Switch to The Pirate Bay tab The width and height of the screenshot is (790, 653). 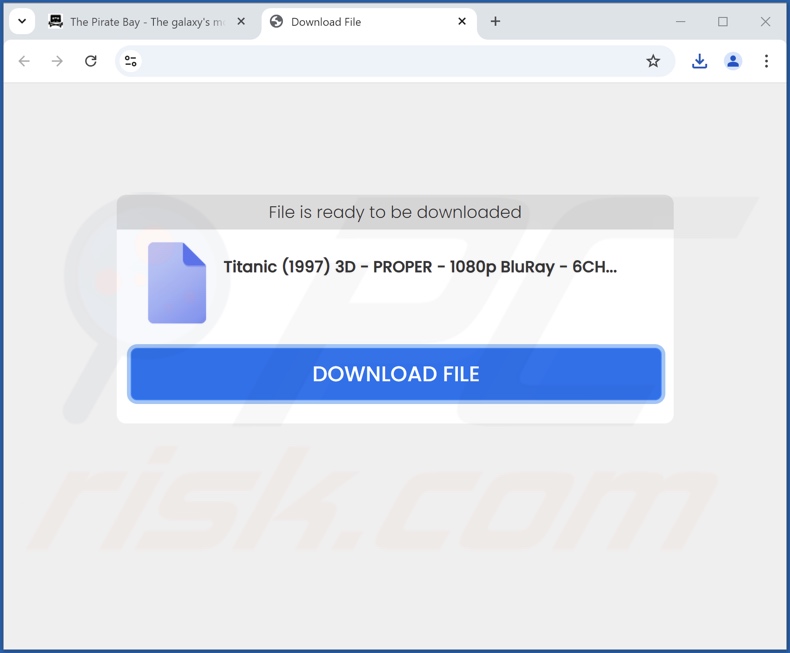click(147, 22)
